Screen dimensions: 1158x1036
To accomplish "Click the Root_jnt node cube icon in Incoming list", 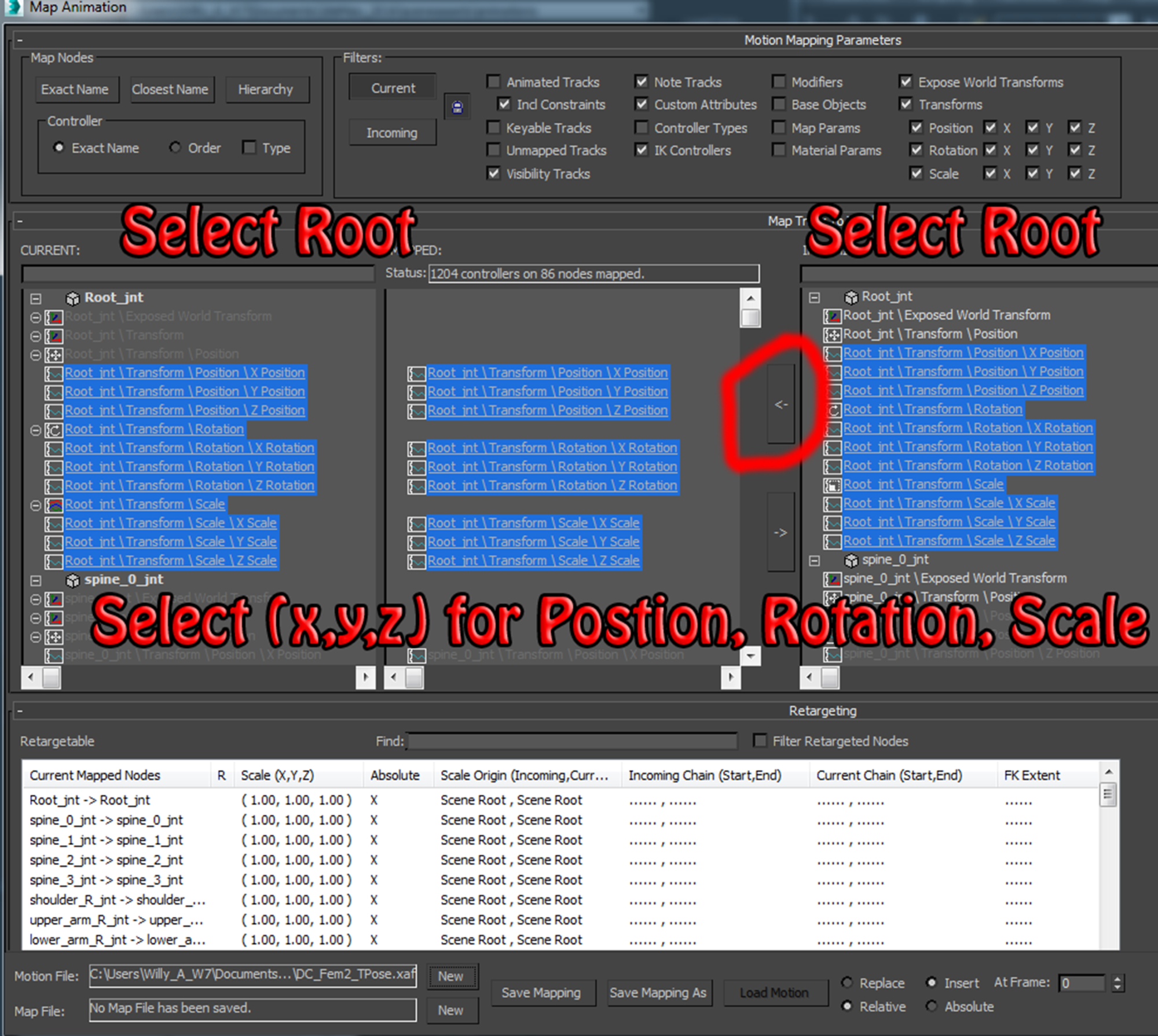I will tap(851, 298).
